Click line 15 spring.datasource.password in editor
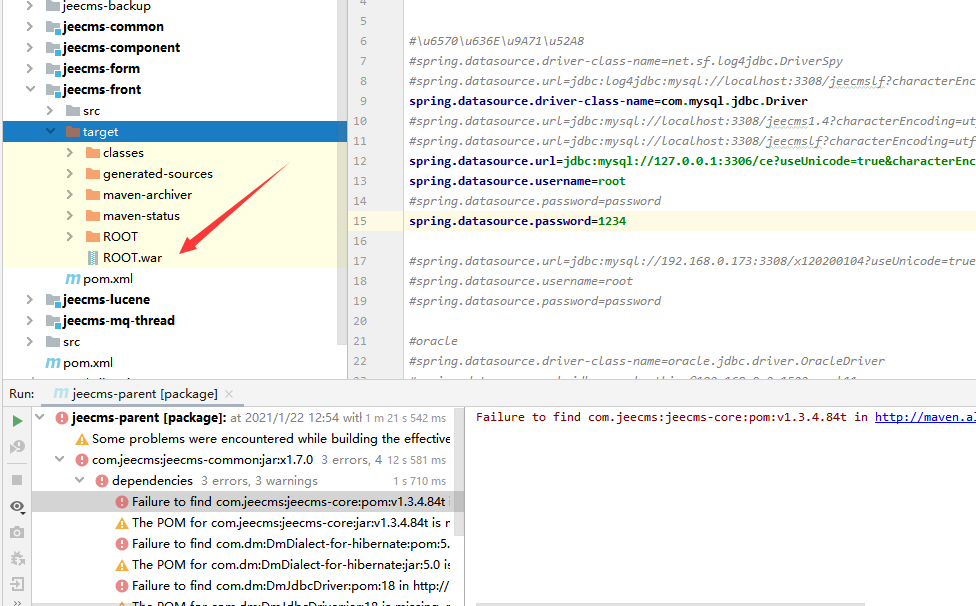The image size is (976, 606). point(517,221)
